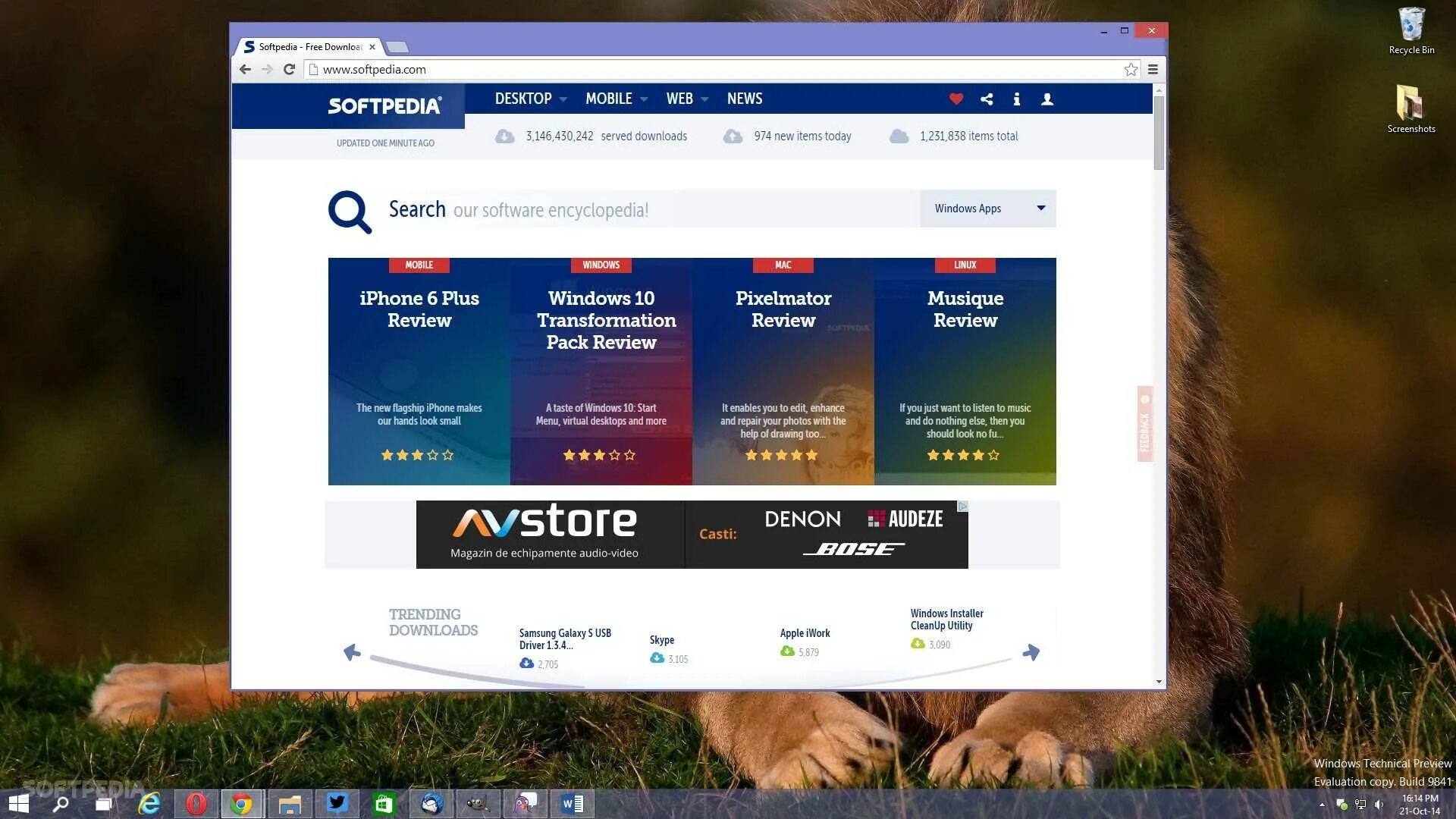Click the magnifying glass search icon

[350, 212]
